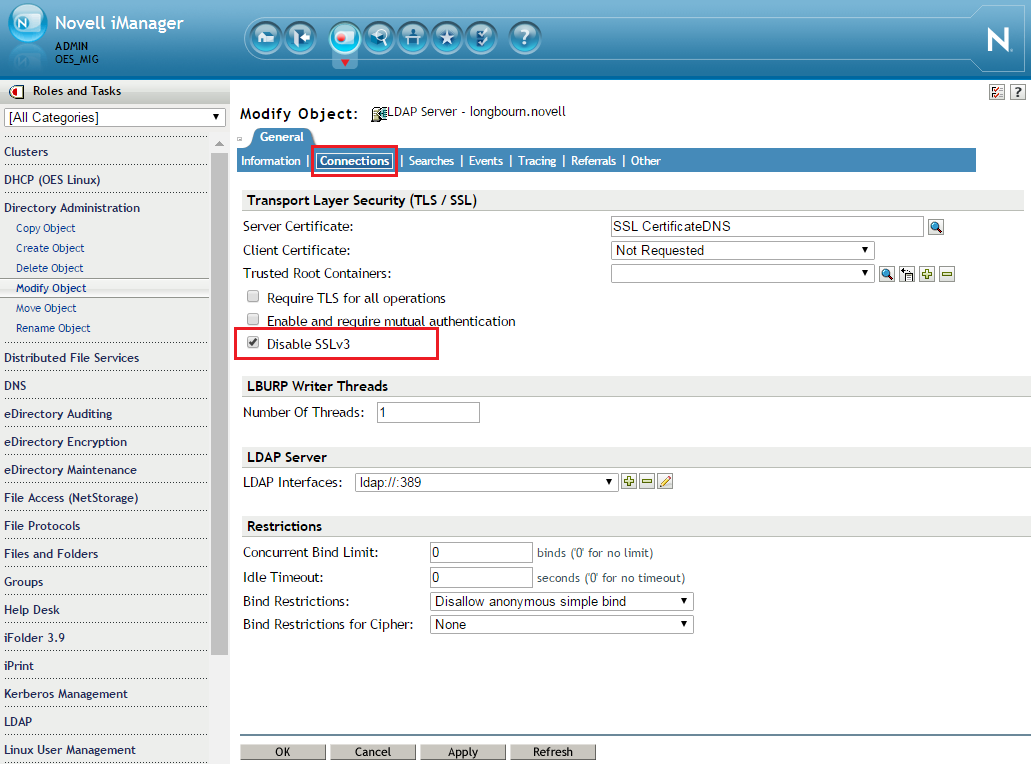
Task: Click the LDAP Server object icon
Action: [379, 114]
